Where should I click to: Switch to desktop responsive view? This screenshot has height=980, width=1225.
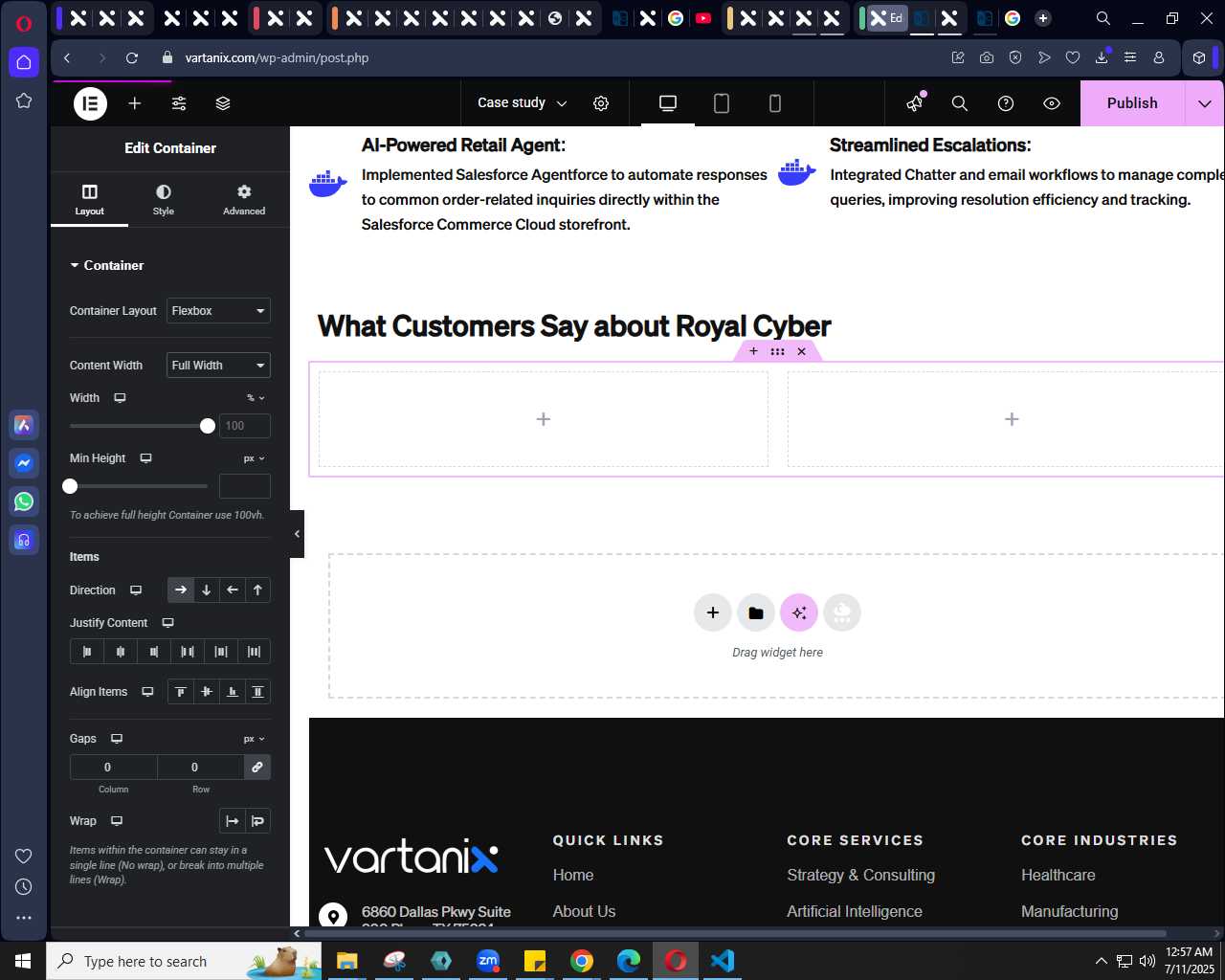coord(668,103)
